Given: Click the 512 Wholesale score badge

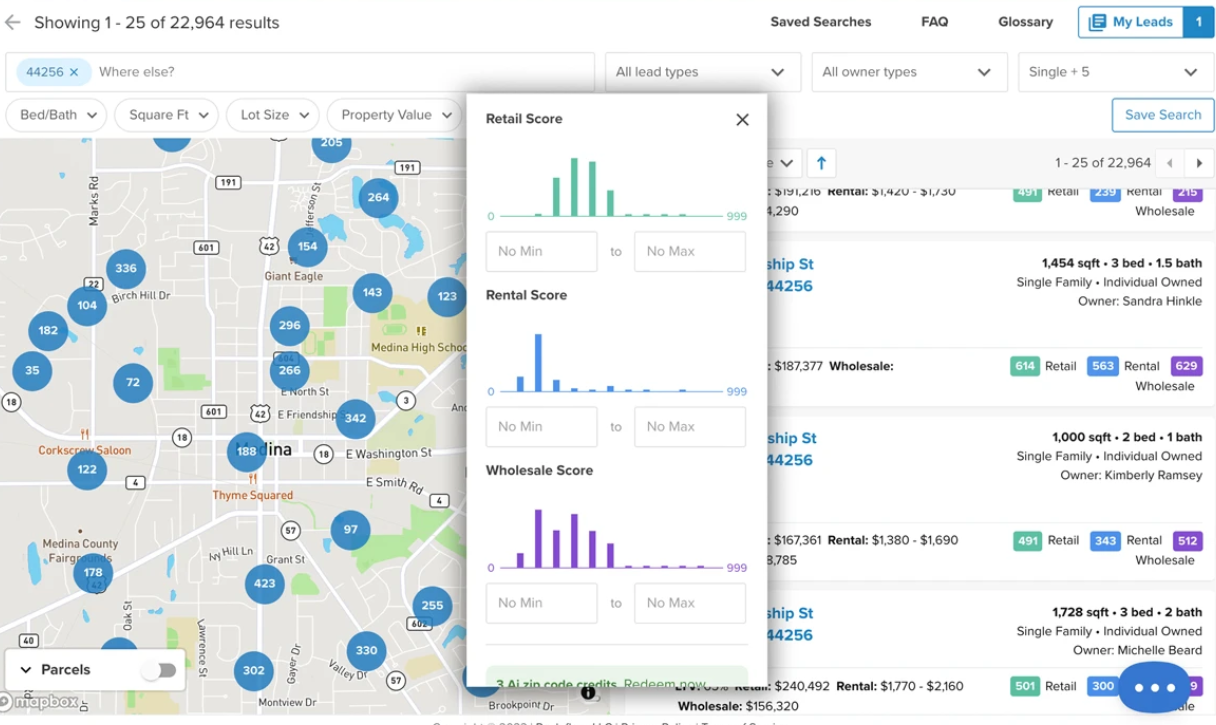Looking at the screenshot, I should point(1187,541).
